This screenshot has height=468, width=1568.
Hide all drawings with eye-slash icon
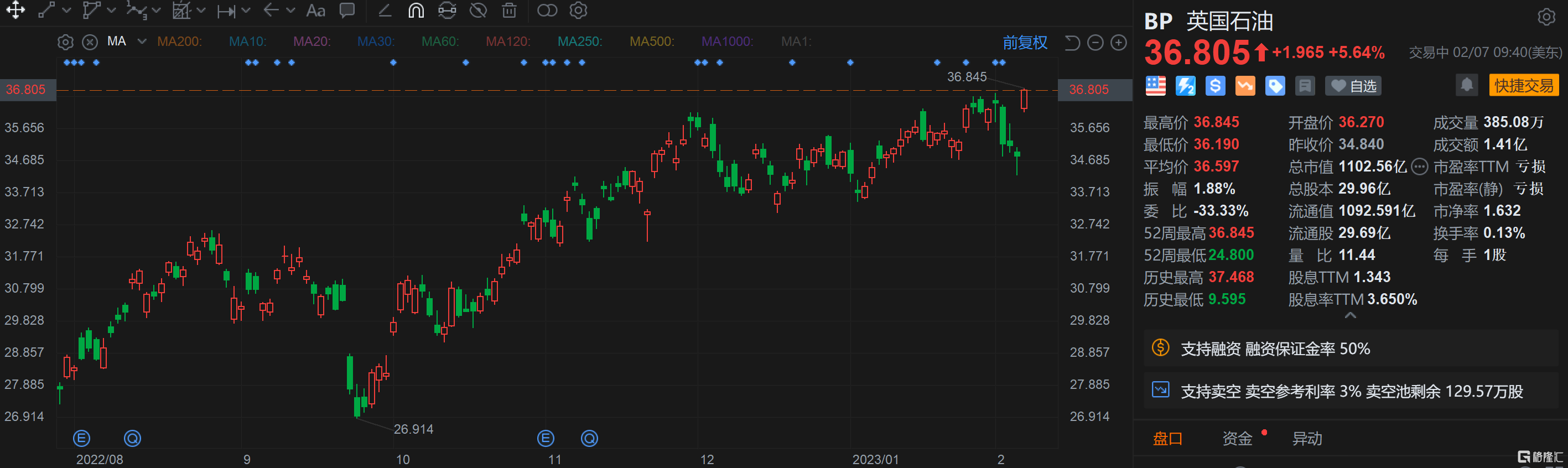pyautogui.click(x=479, y=11)
